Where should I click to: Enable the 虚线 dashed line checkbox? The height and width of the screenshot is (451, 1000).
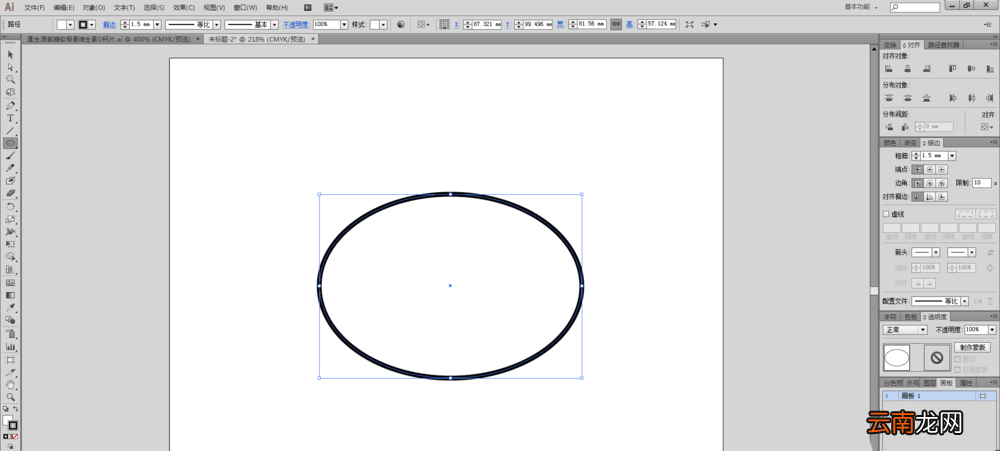[x=886, y=214]
